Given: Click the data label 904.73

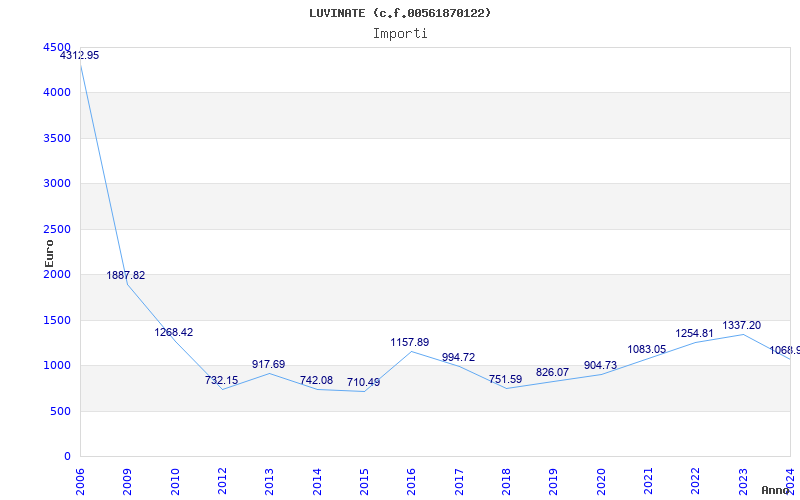Looking at the screenshot, I should point(601,365).
